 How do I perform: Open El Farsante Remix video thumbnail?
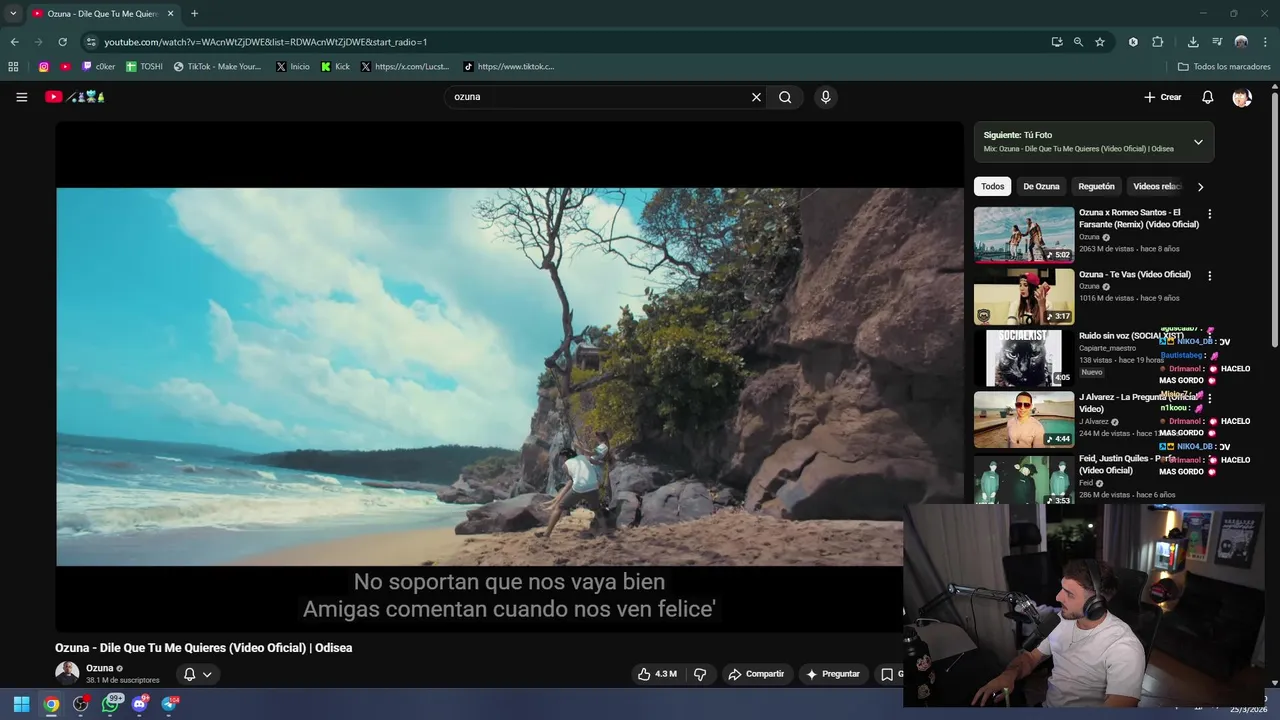tap(1024, 235)
